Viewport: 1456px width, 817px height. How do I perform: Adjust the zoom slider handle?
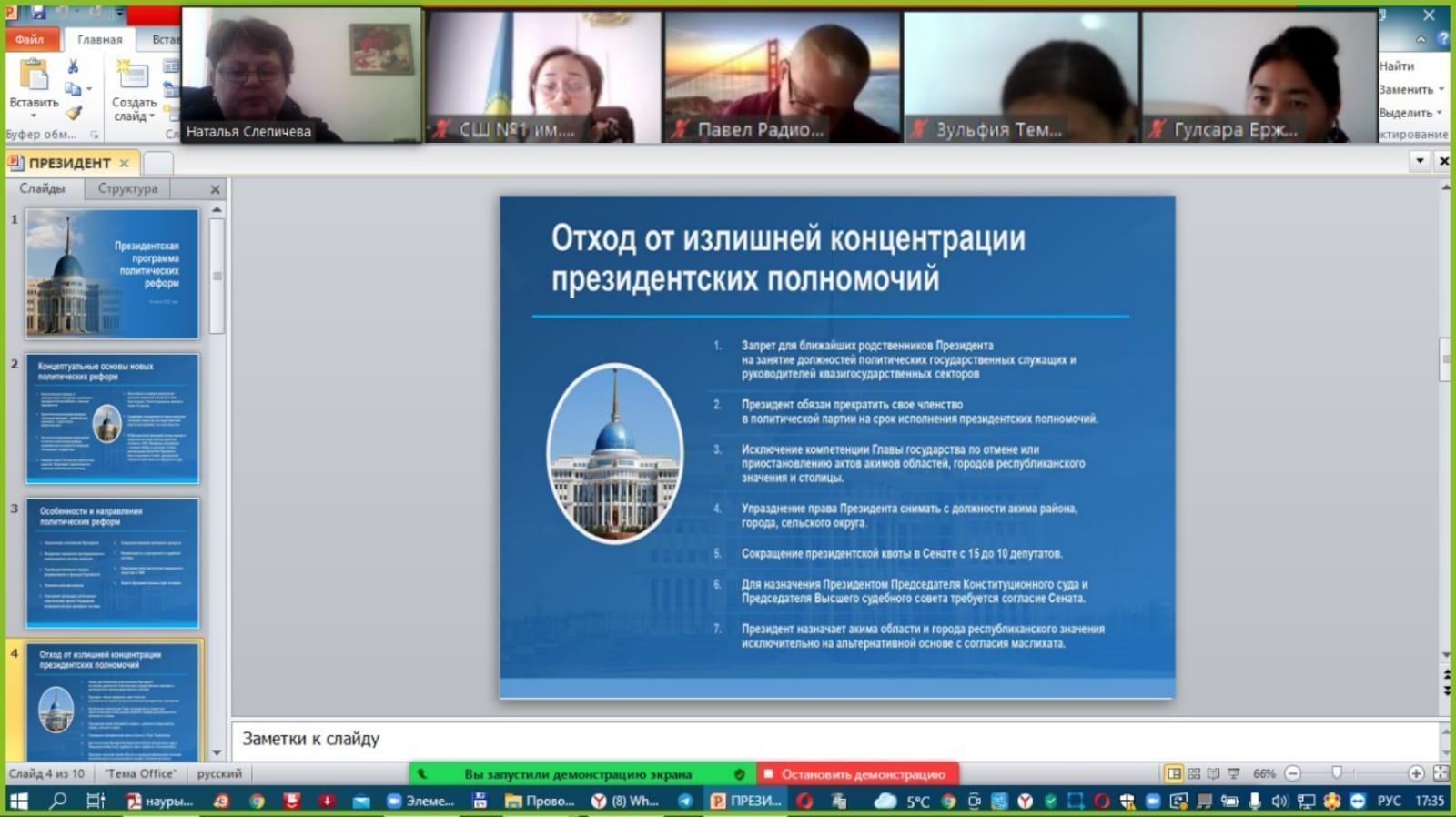[x=1337, y=773]
